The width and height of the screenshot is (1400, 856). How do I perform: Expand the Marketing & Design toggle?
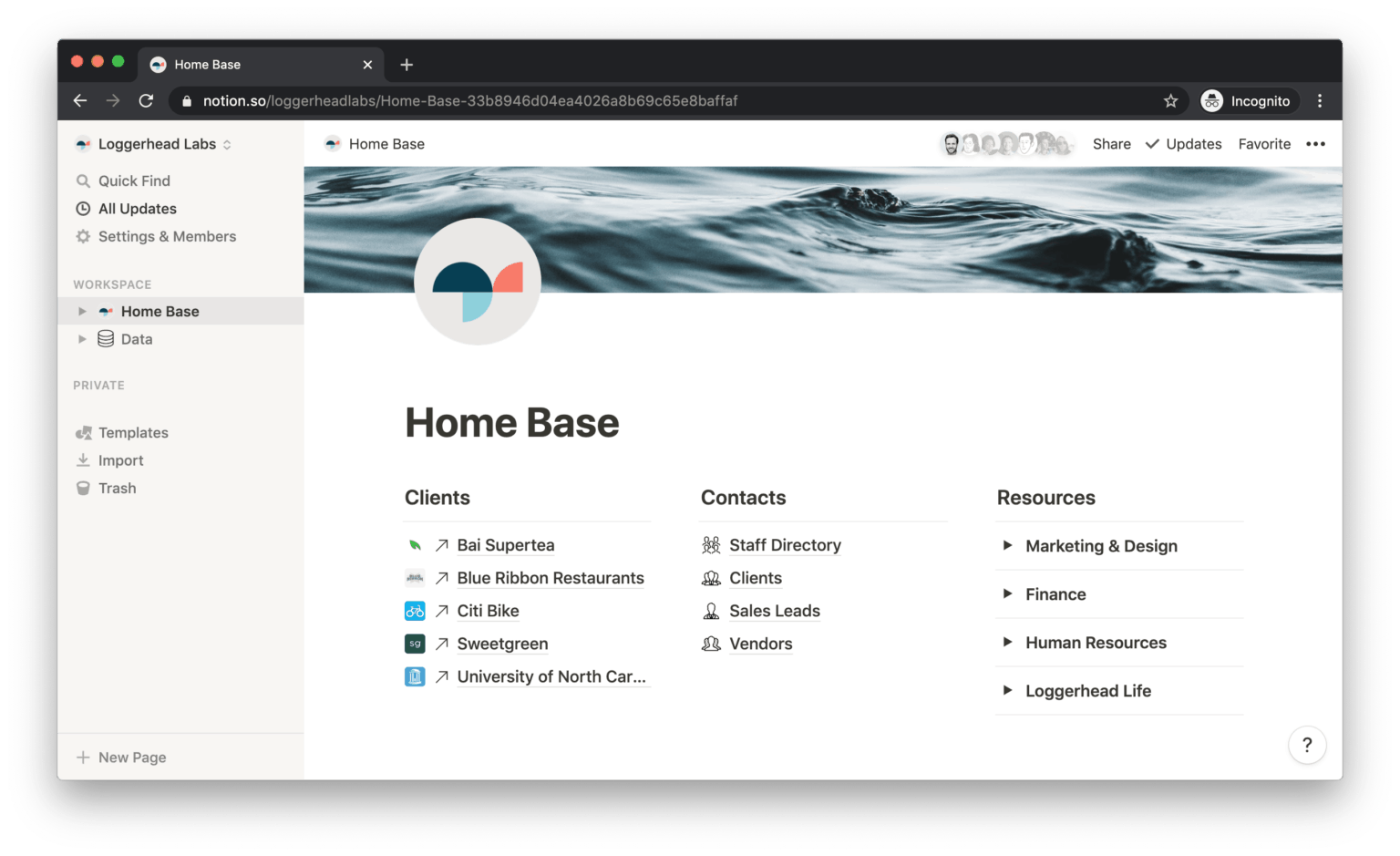pyautogui.click(x=1007, y=546)
